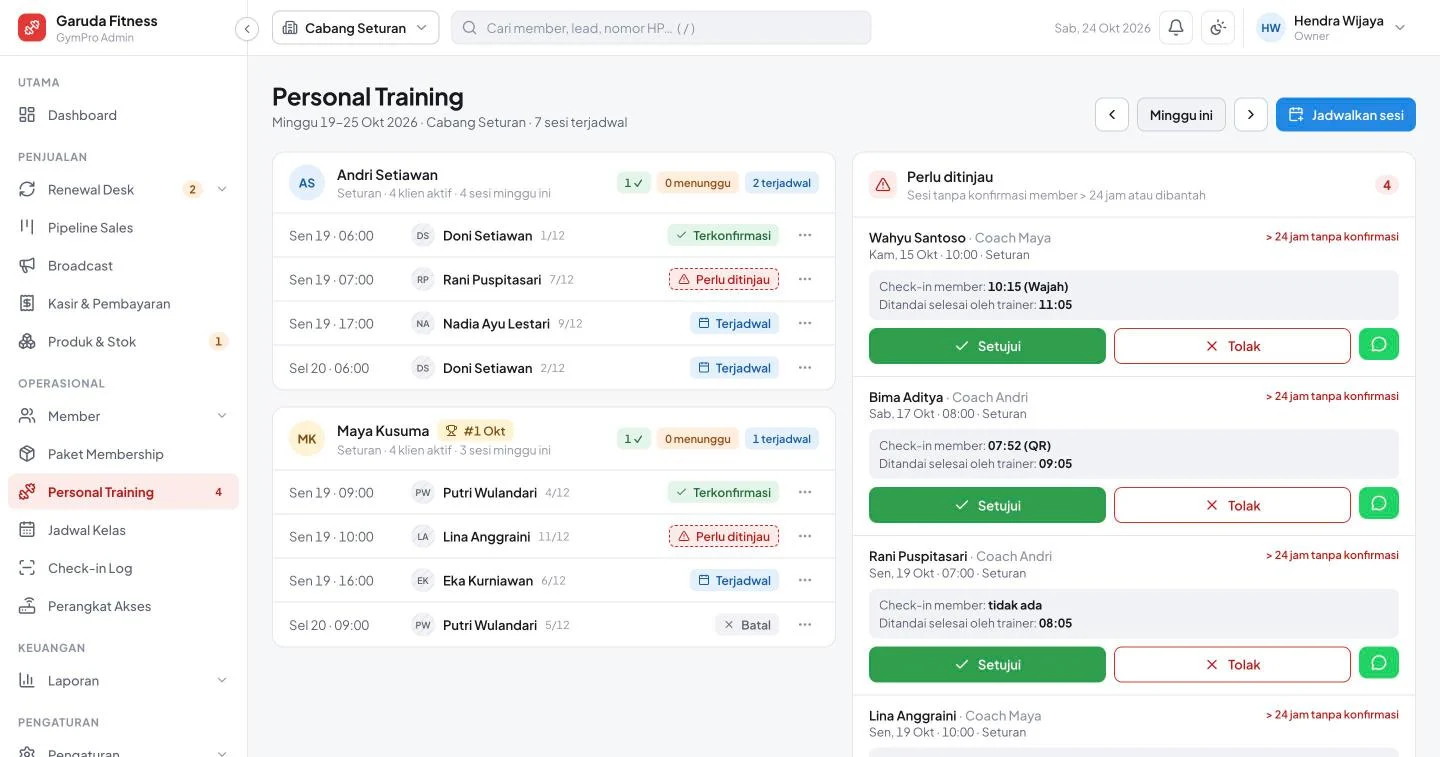Image resolution: width=1440 pixels, height=757 pixels.
Task: Click the #1 Okt trophy badge
Action: (x=475, y=431)
